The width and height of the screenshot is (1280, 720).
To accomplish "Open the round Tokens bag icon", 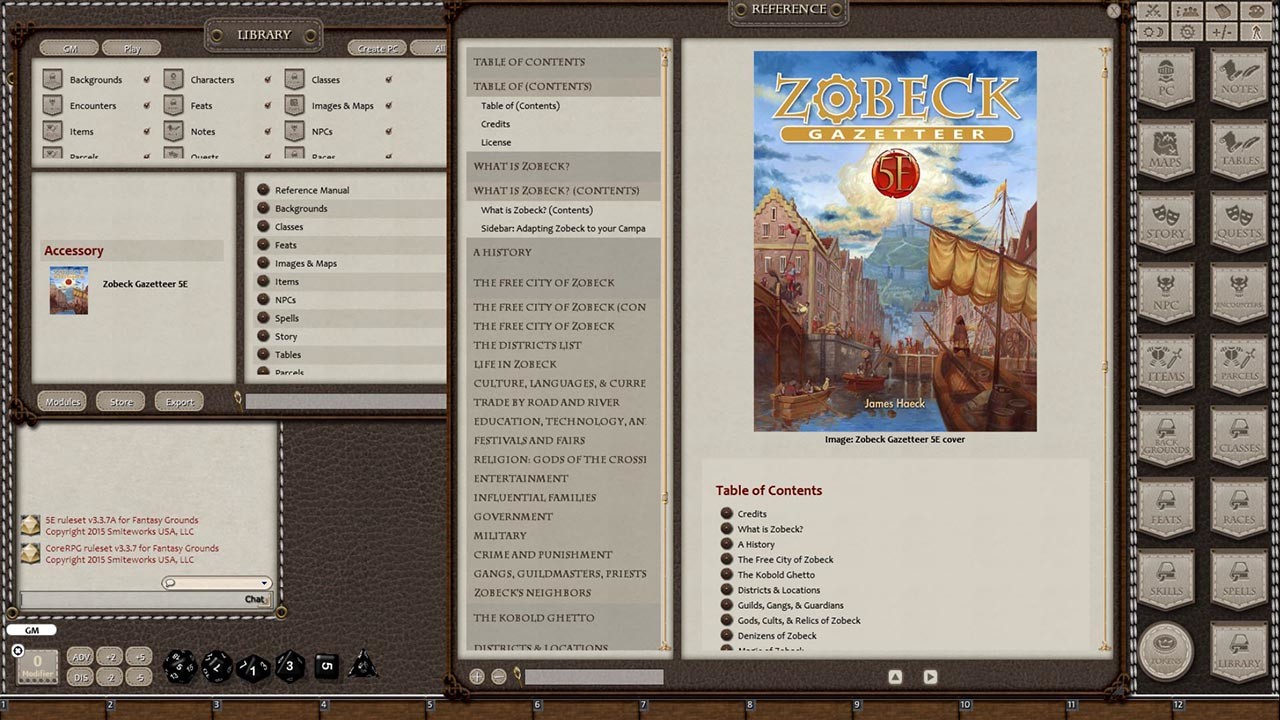I will point(1165,650).
